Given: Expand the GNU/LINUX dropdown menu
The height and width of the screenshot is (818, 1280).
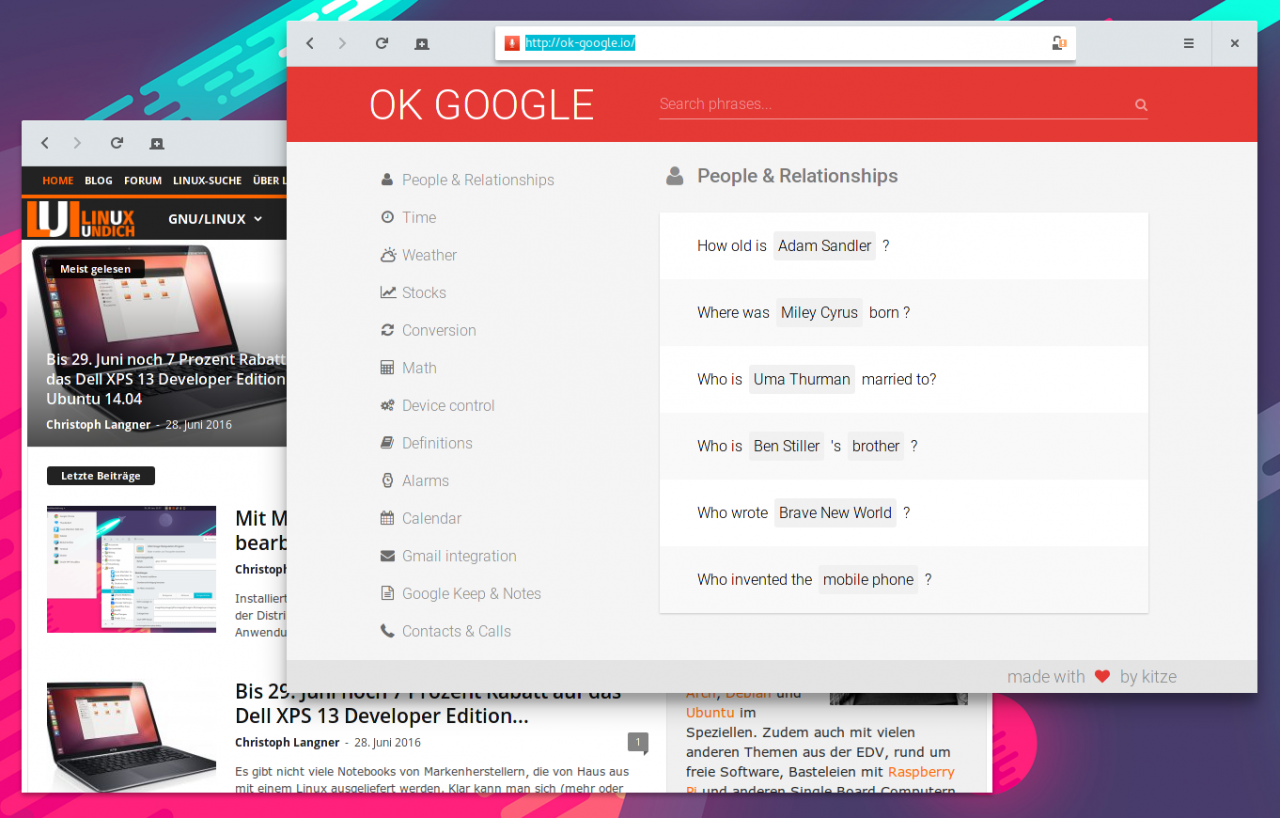Looking at the screenshot, I should [215, 218].
